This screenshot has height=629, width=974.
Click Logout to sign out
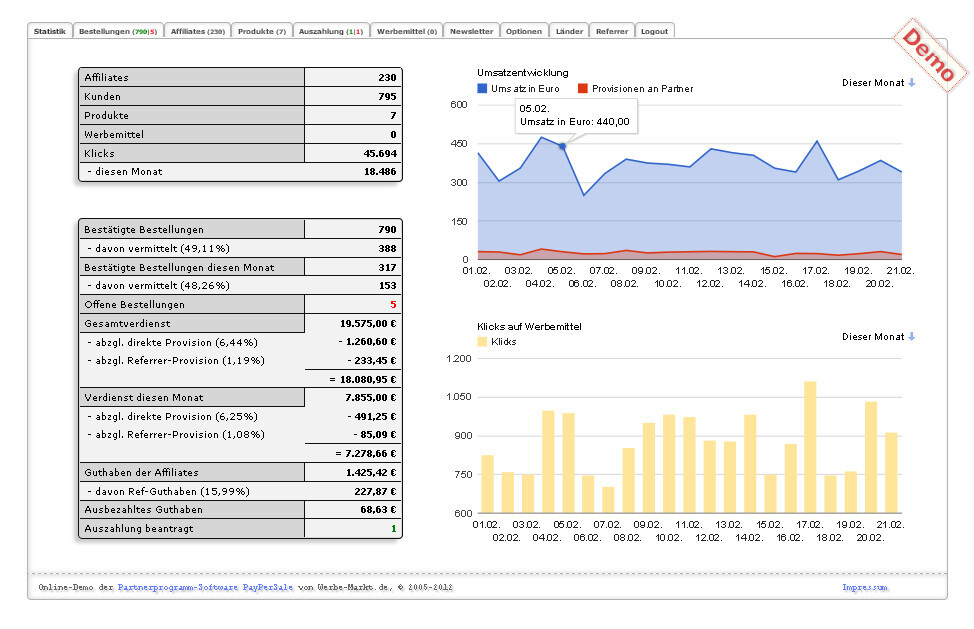click(654, 31)
